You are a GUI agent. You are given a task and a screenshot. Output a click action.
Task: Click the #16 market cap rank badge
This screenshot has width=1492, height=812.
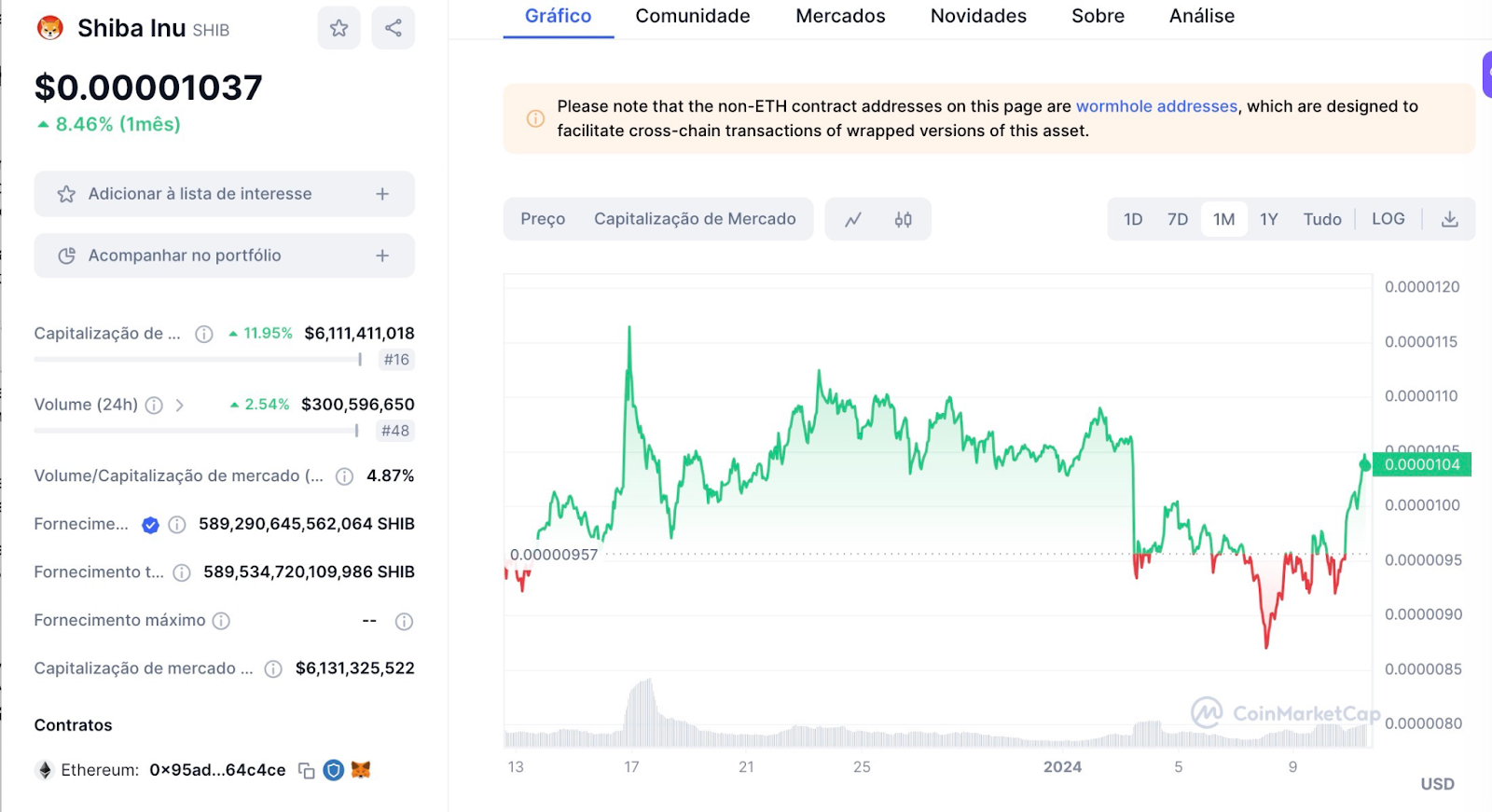tap(396, 360)
